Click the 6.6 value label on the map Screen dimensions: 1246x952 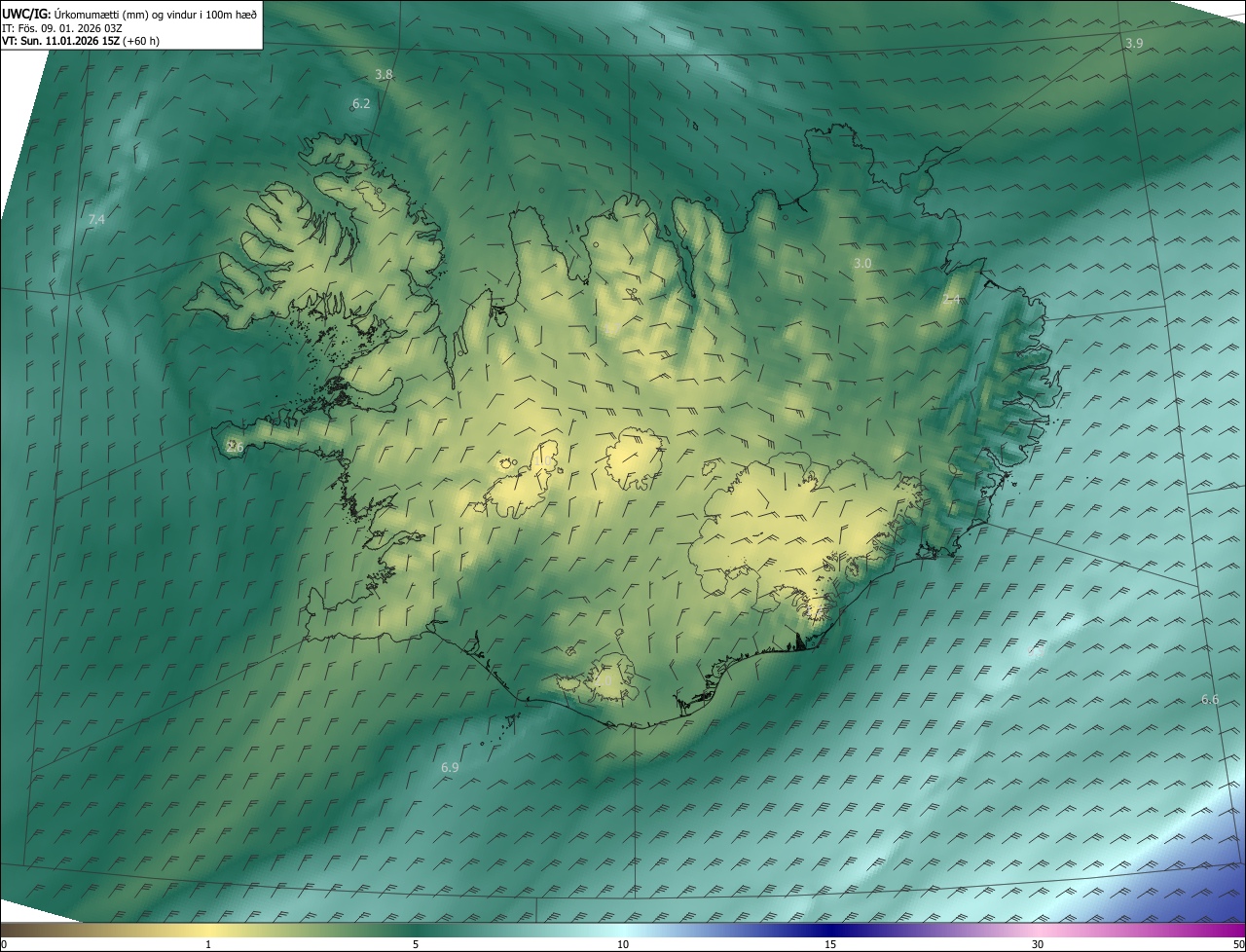[x=1210, y=700]
